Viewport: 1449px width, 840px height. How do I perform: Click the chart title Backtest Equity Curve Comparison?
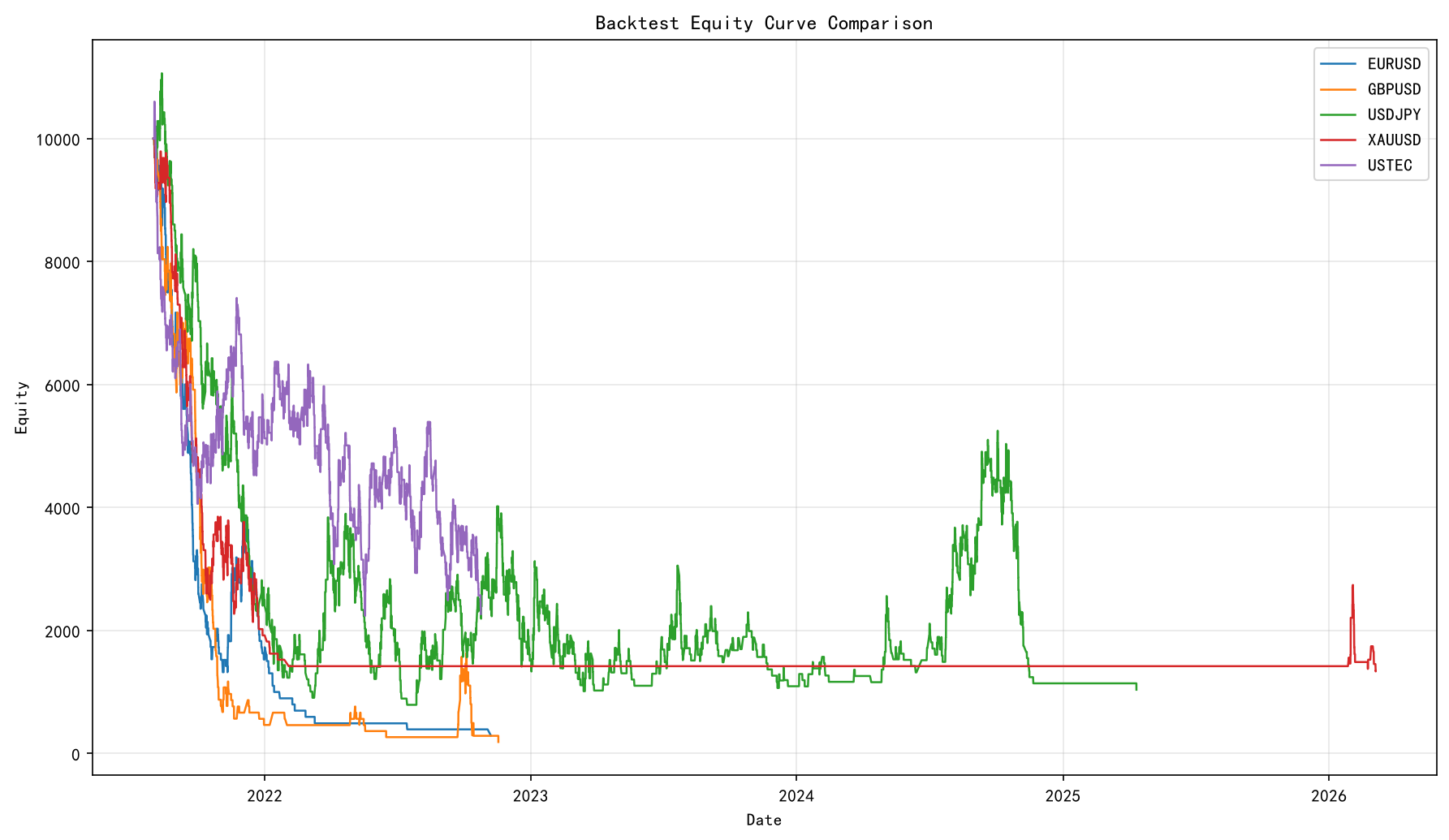click(764, 24)
